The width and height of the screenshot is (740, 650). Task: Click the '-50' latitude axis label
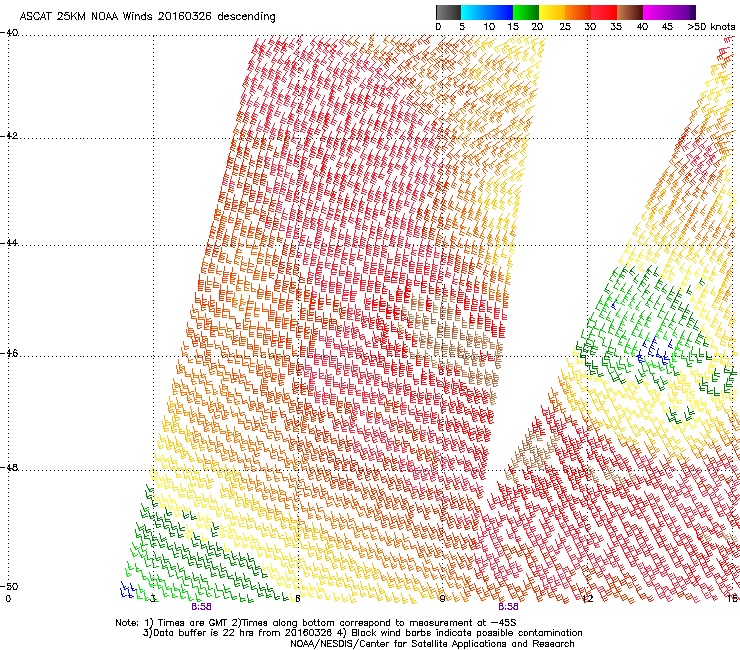pyautogui.click(x=9, y=586)
